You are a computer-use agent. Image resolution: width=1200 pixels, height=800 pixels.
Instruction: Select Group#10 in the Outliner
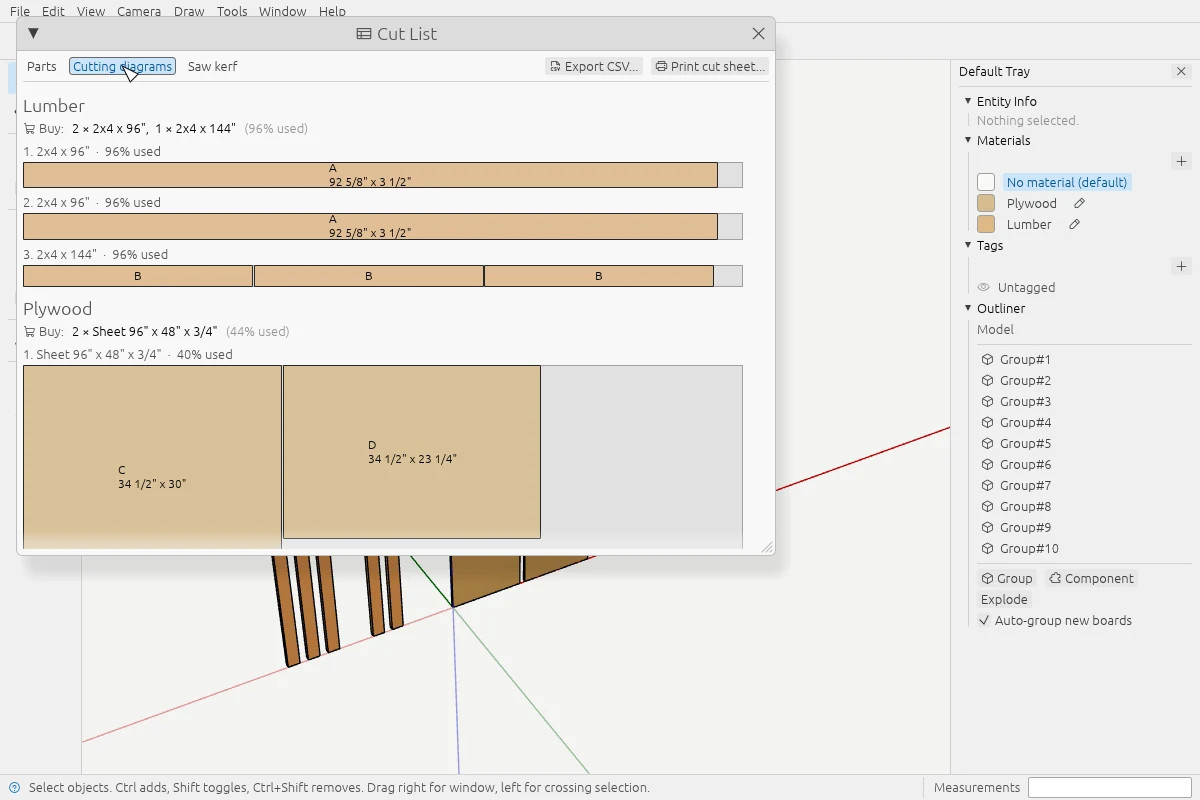[x=1029, y=549]
